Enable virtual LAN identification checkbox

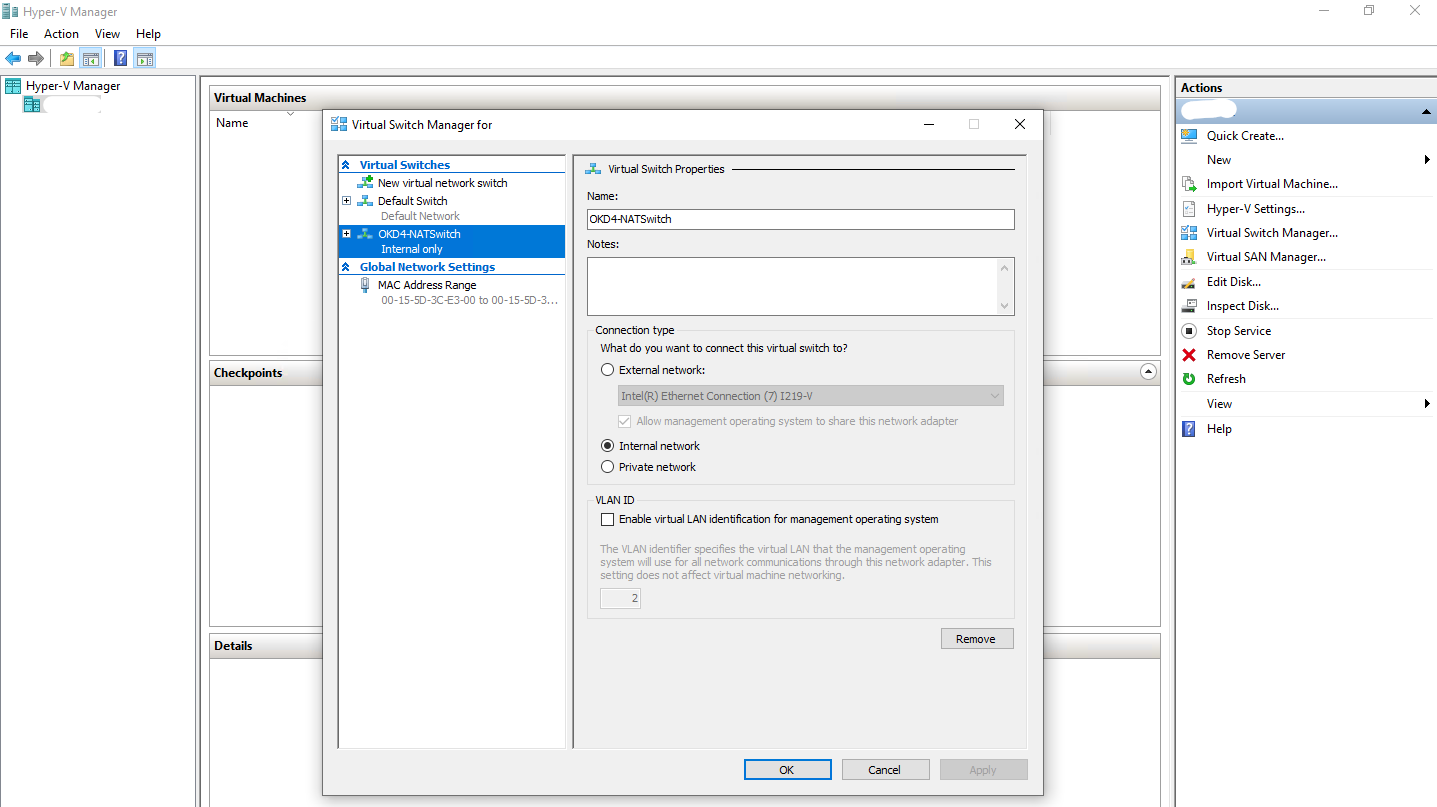pyautogui.click(x=607, y=519)
